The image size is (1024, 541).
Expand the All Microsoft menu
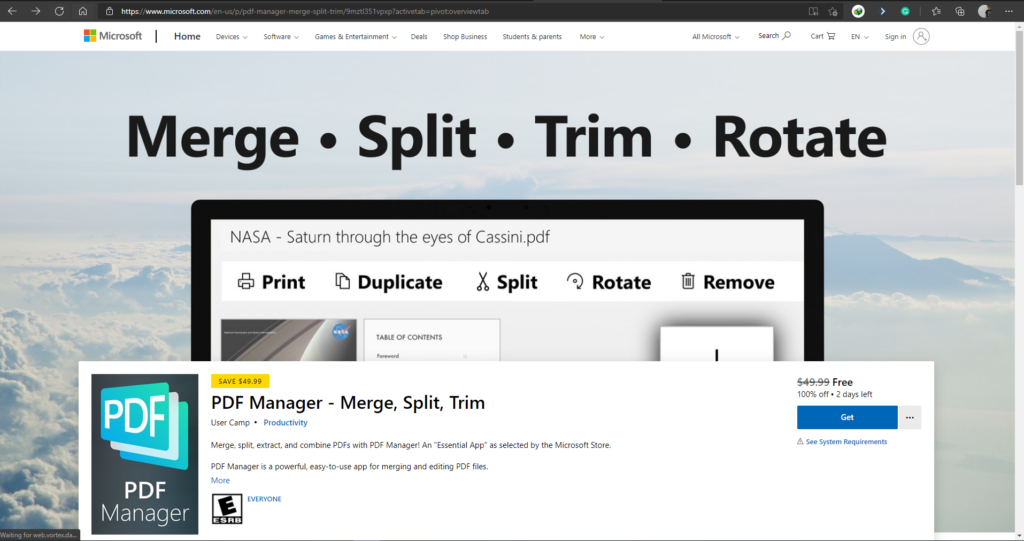pyautogui.click(x=716, y=37)
